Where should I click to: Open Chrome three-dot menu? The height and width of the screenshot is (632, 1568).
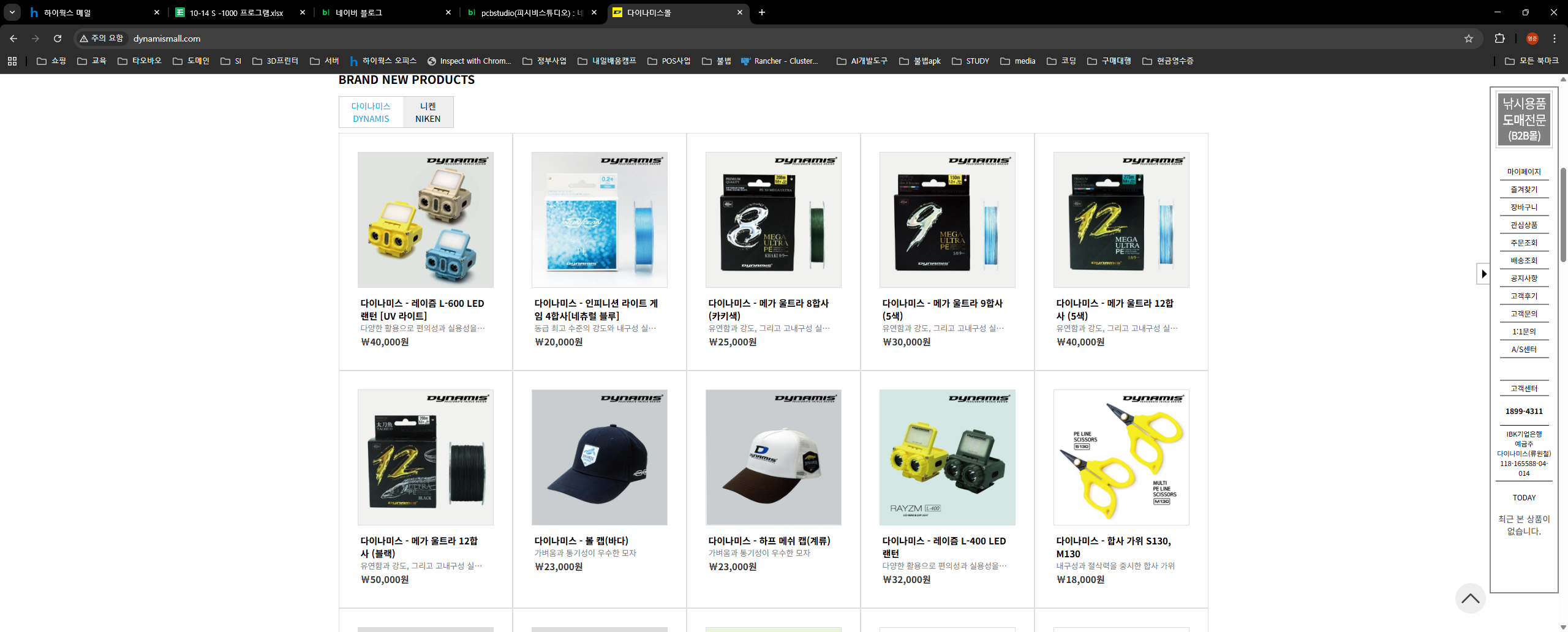click(1554, 39)
